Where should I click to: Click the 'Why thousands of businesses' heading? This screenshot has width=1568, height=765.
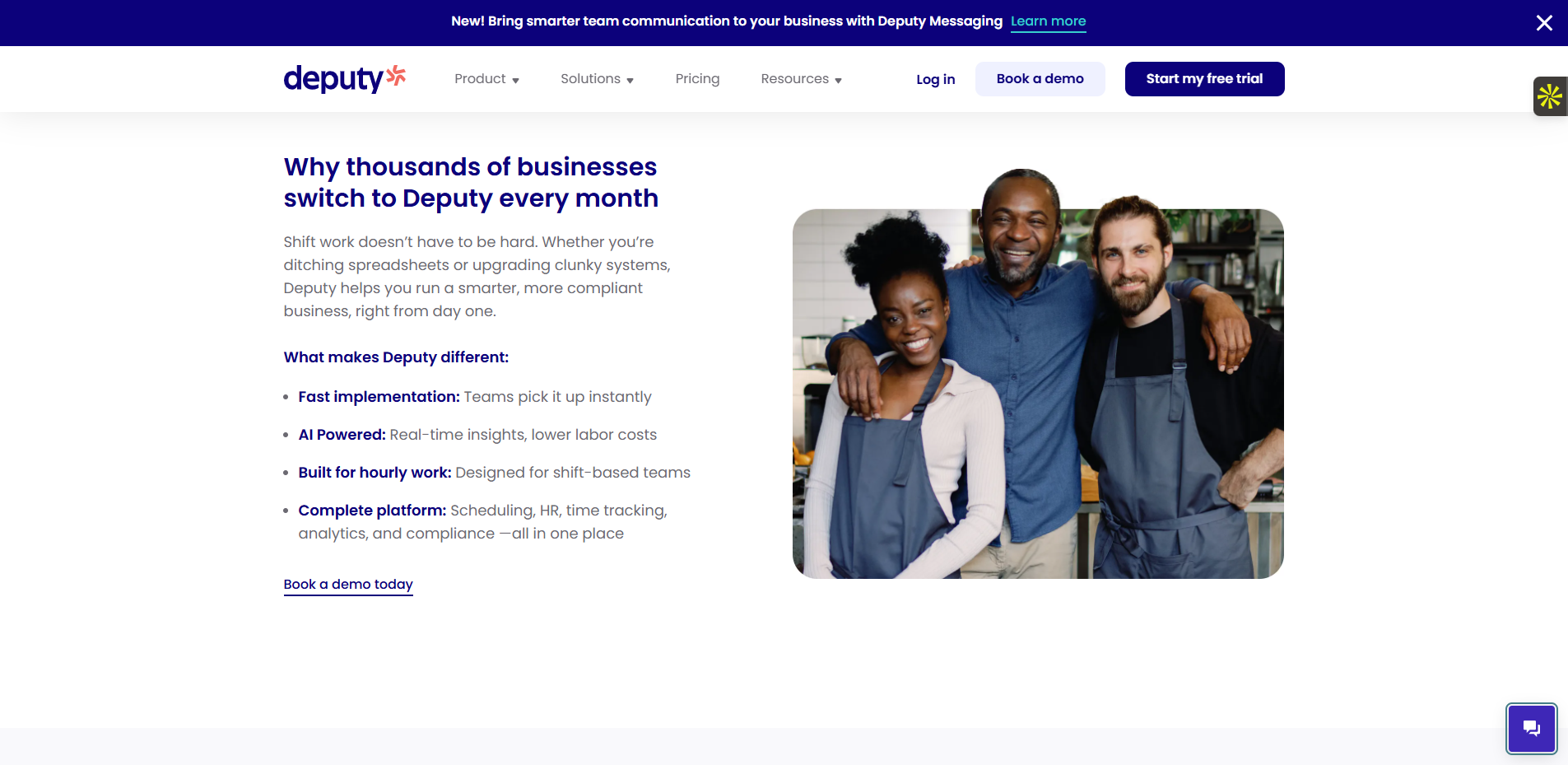[471, 183]
